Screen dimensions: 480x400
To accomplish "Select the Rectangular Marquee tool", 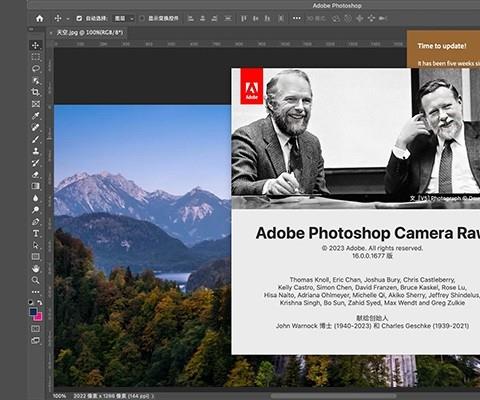I will click(36, 57).
